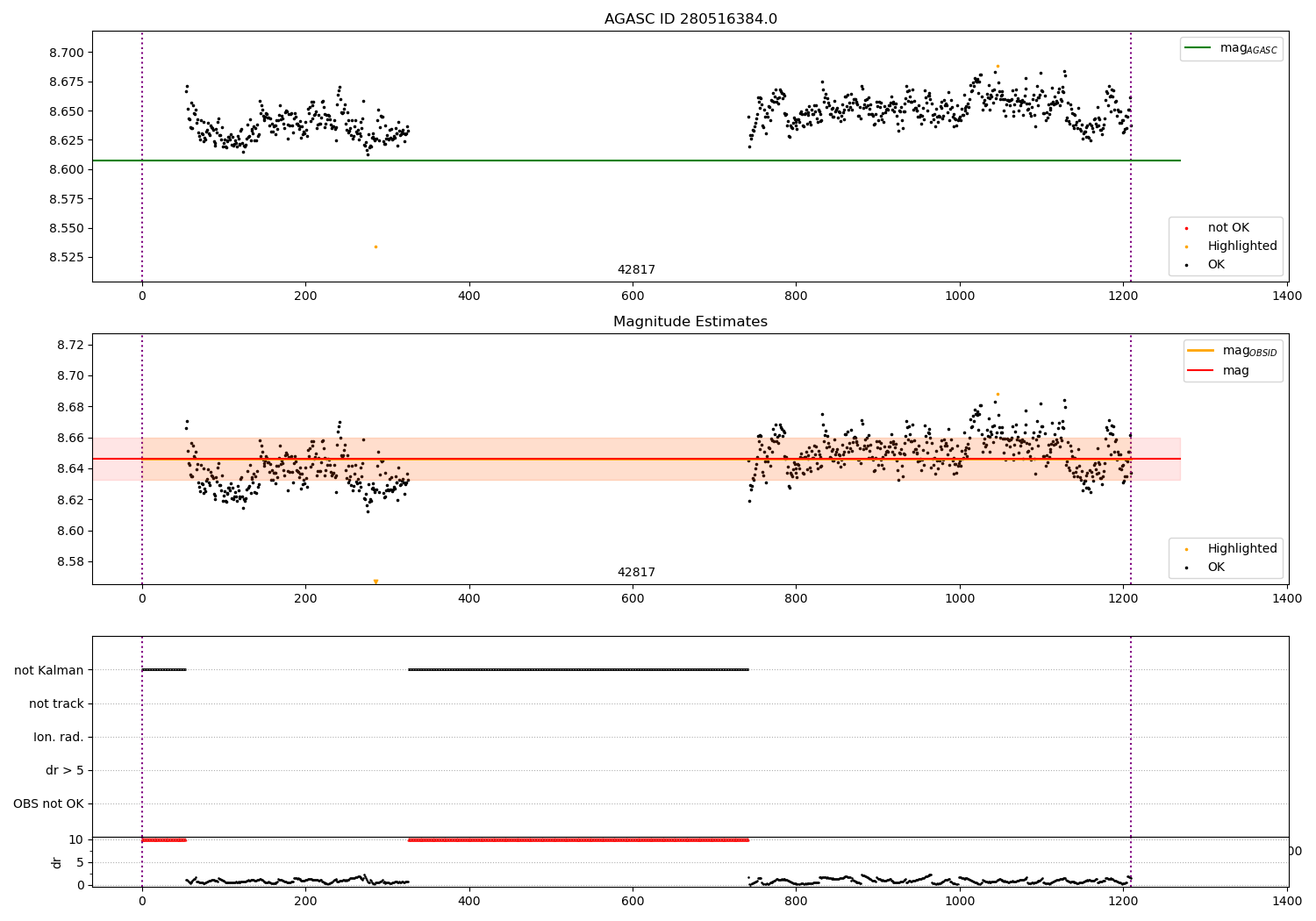
Task: Click the 8.62 y-axis tick label
Action: point(70,500)
